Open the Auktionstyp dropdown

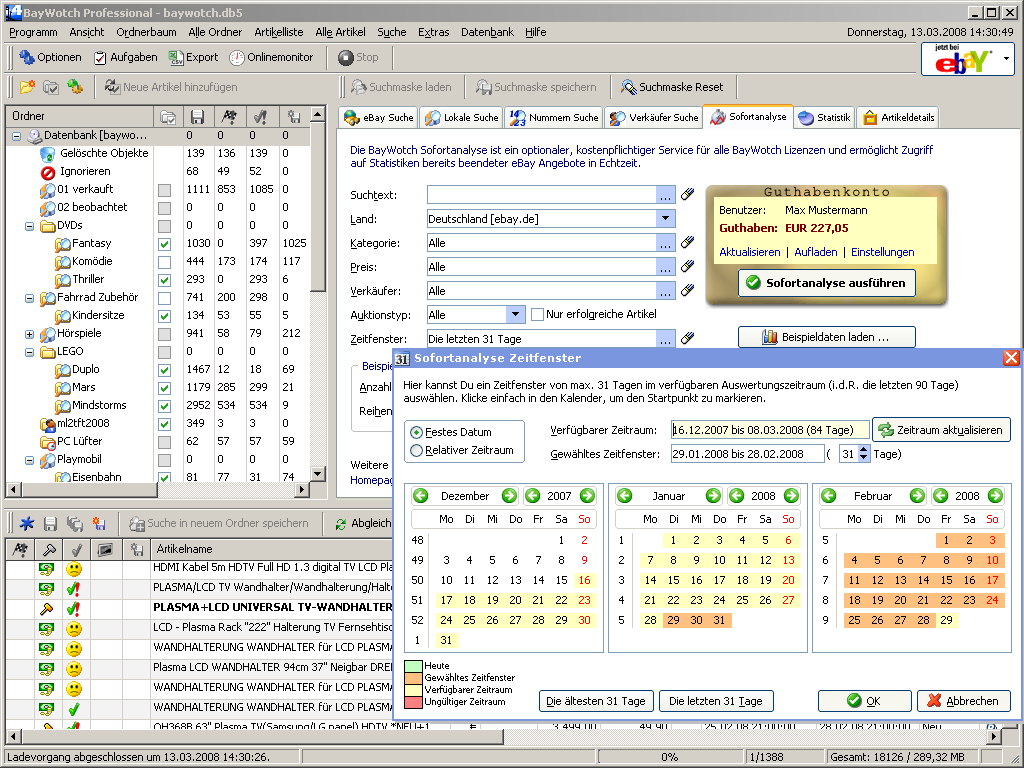tap(515, 315)
